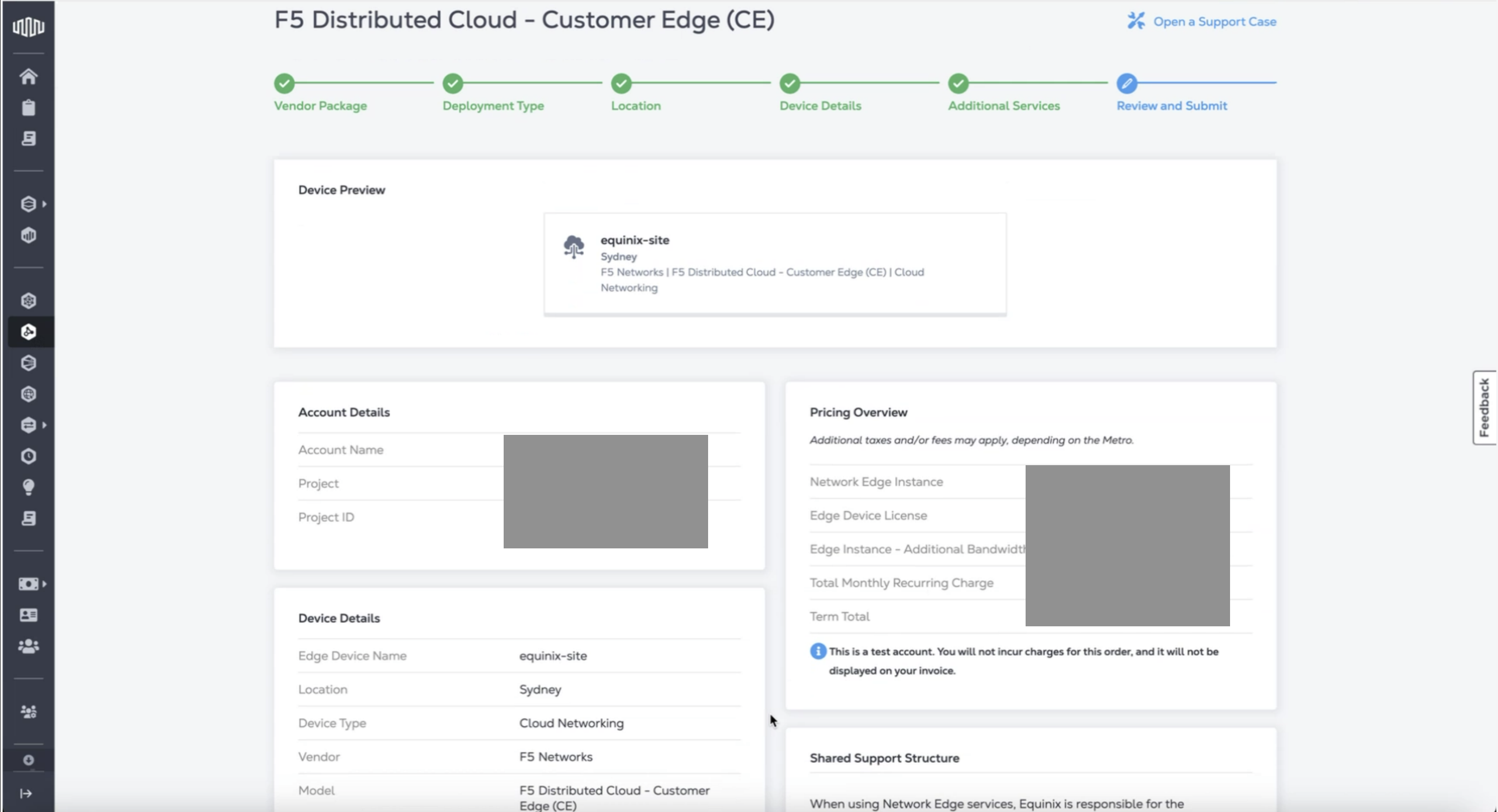Screen dimensions: 1498x812
Task: Select the Additional Services step
Action: (1003, 106)
